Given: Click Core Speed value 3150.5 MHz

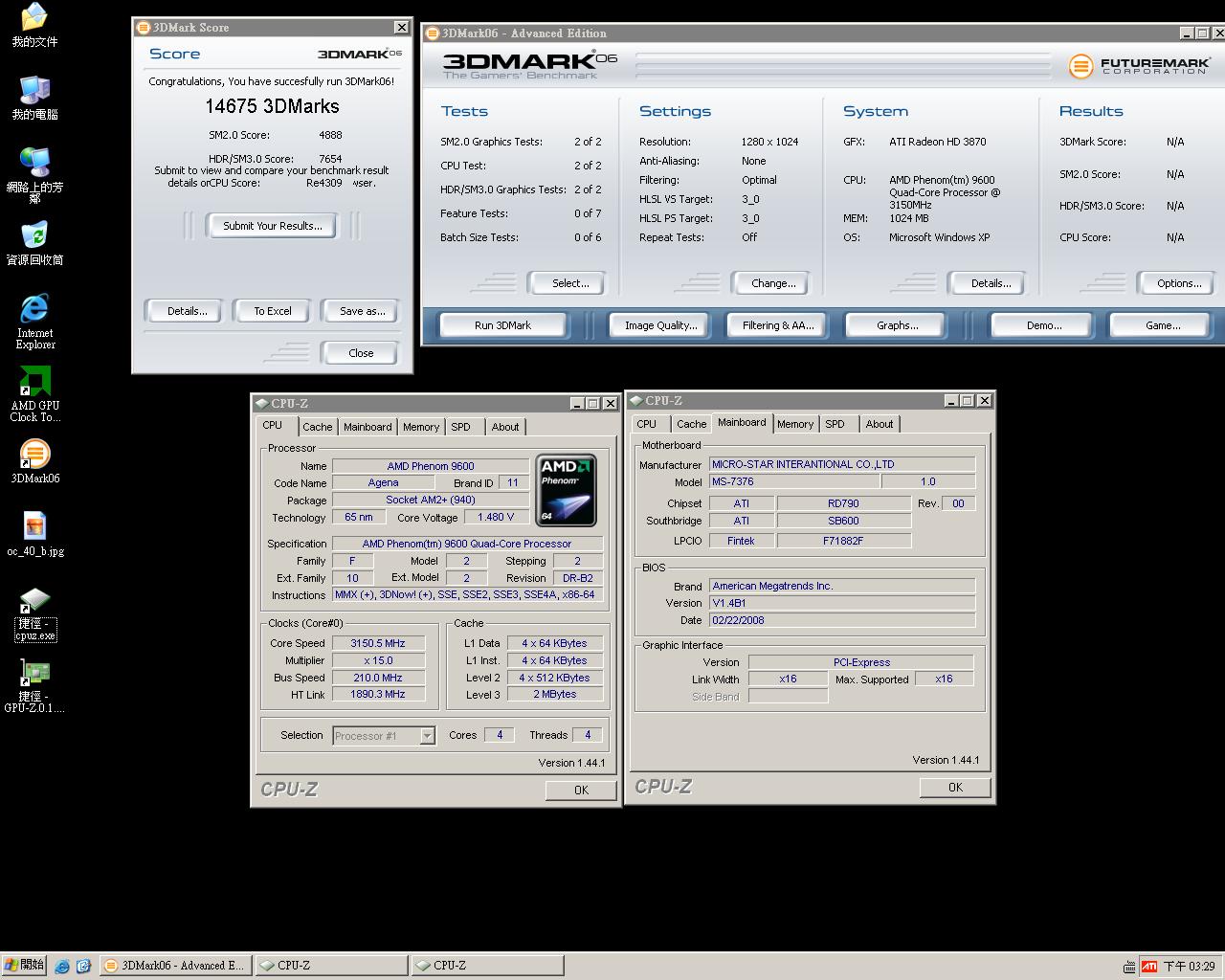Looking at the screenshot, I should (x=378, y=643).
